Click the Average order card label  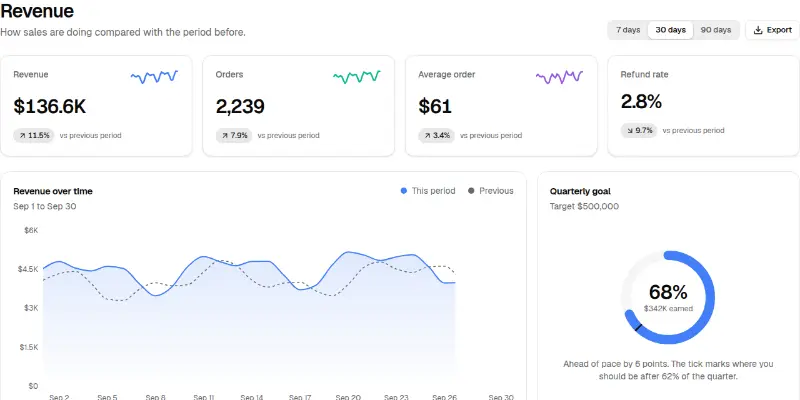click(446, 74)
